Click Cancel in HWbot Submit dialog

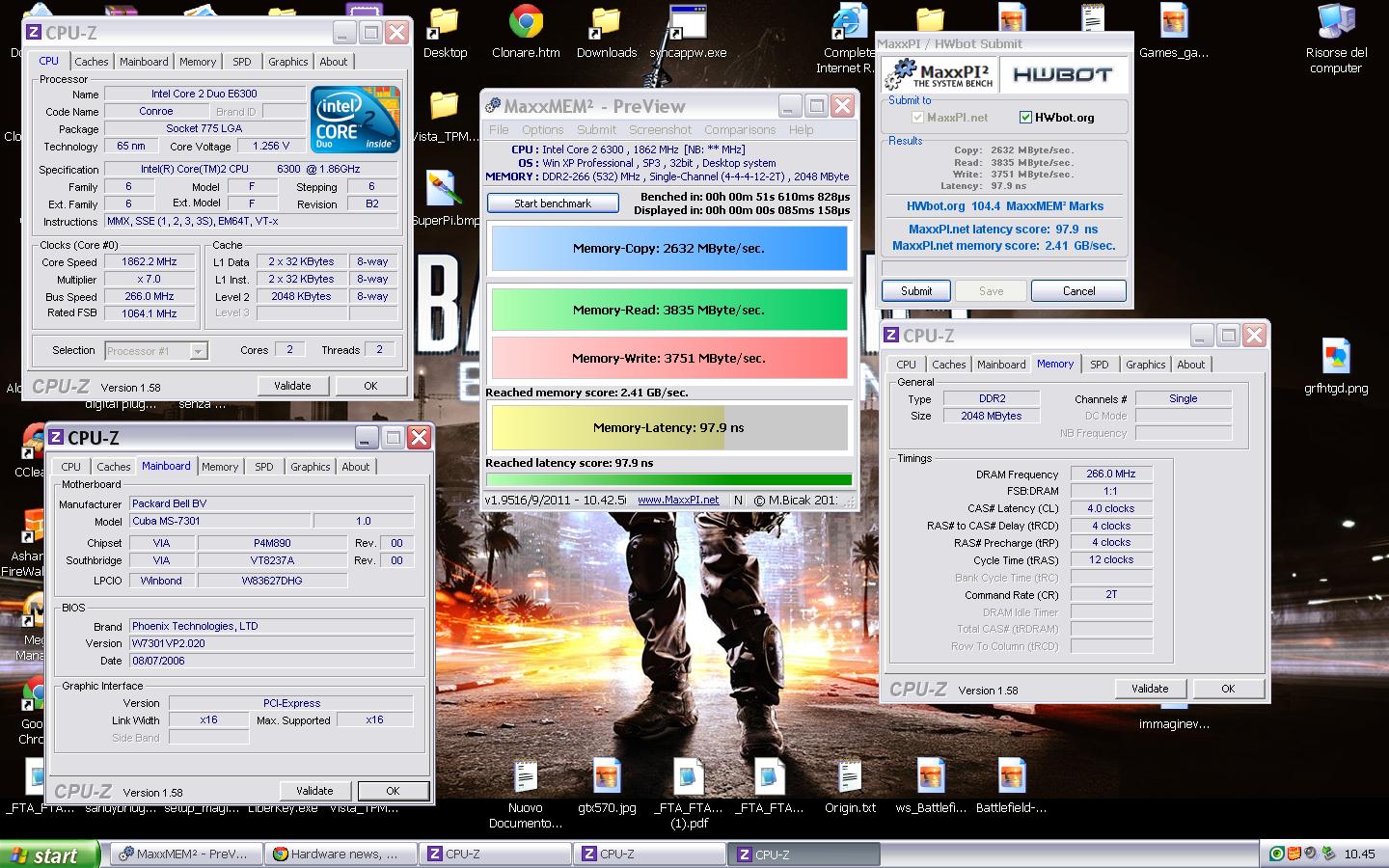click(x=1078, y=291)
